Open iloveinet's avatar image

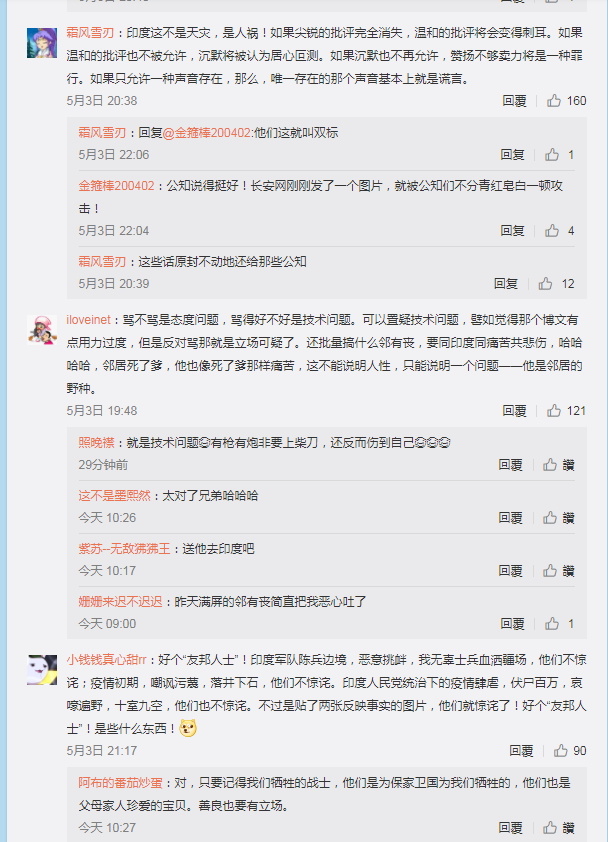click(x=42, y=330)
